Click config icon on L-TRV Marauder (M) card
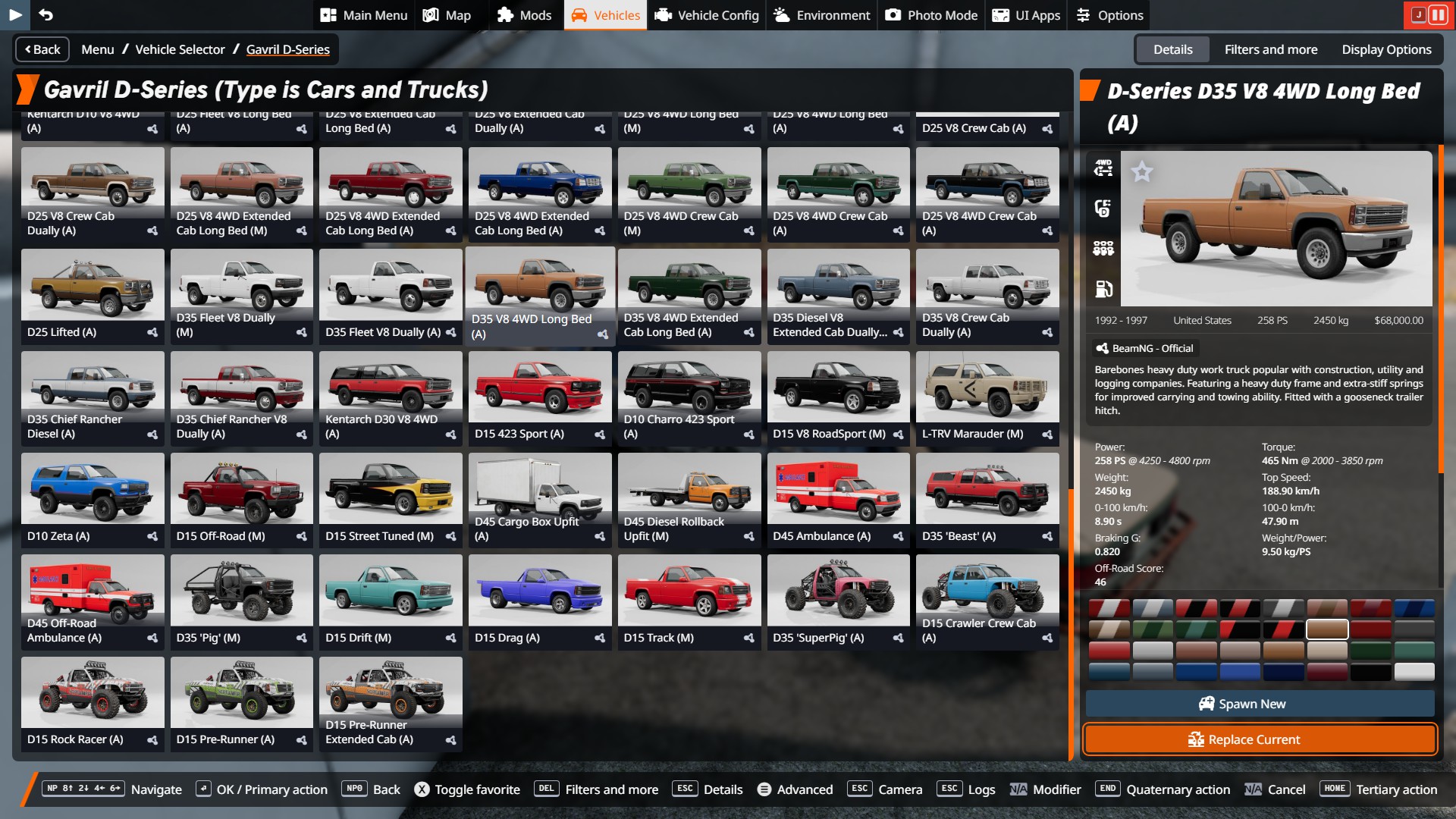Screen dimensions: 1456x819 point(1047,435)
